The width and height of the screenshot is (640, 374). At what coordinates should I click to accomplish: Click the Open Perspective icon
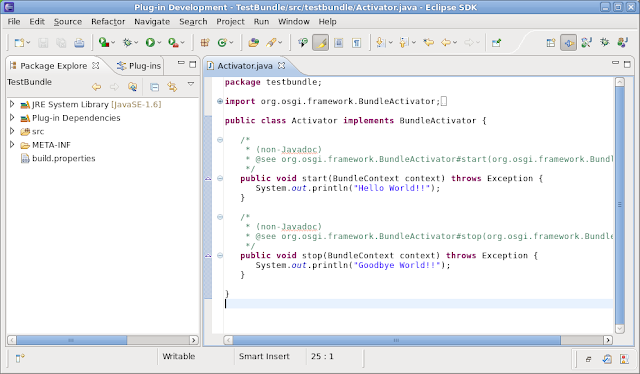[551, 42]
